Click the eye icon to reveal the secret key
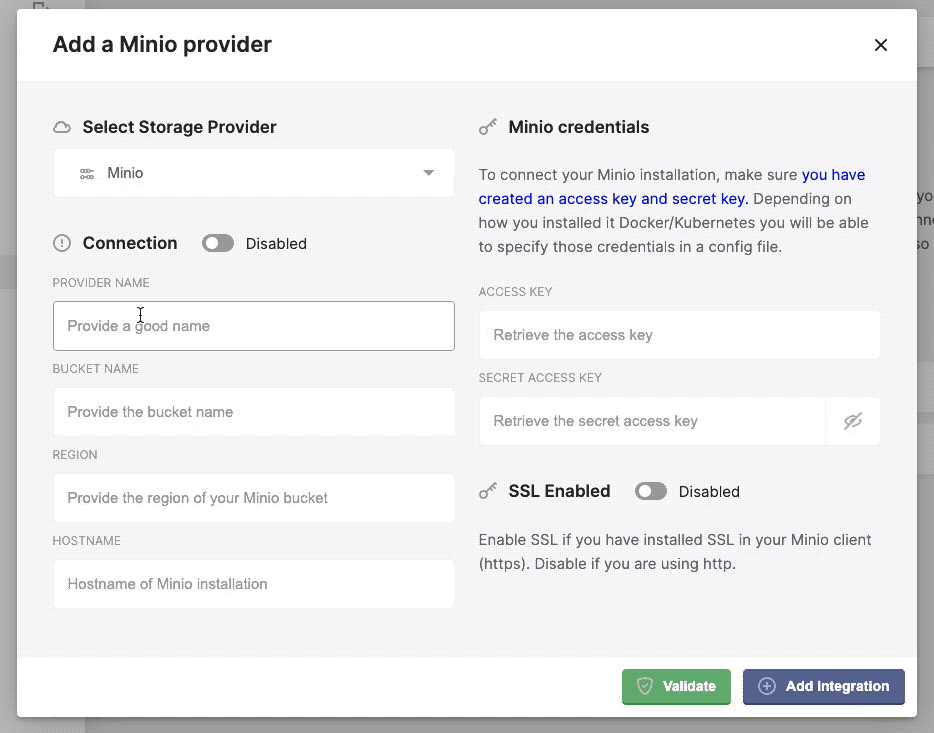The height and width of the screenshot is (733, 934). 852,421
